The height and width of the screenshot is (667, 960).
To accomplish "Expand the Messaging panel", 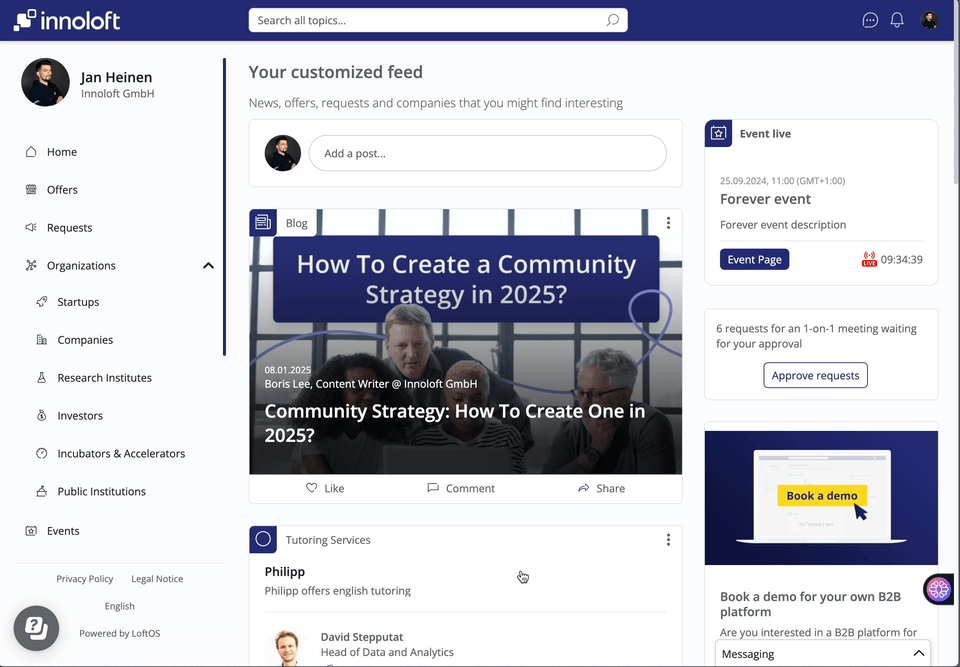I will (x=918, y=653).
